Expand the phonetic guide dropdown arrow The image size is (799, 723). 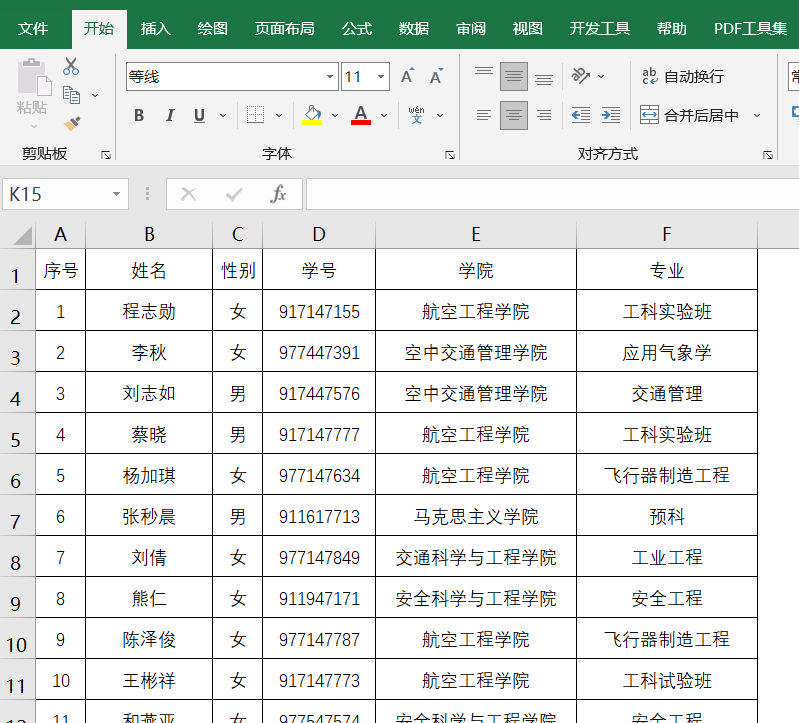pyautogui.click(x=440, y=116)
